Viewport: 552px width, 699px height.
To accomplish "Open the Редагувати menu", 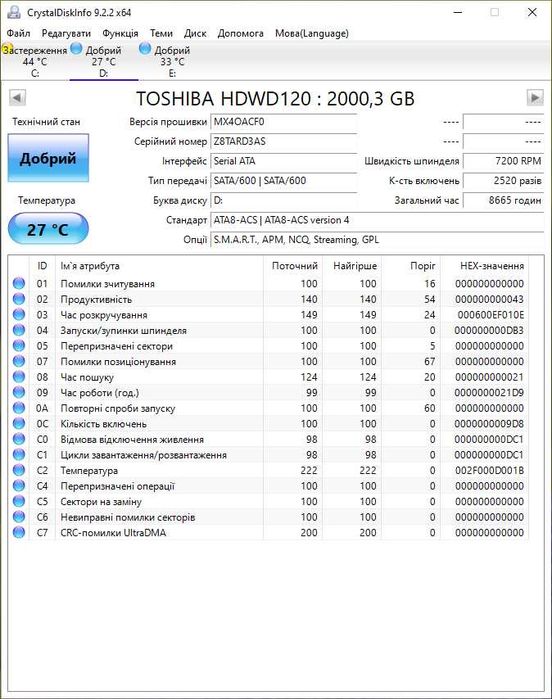I will [x=66, y=33].
